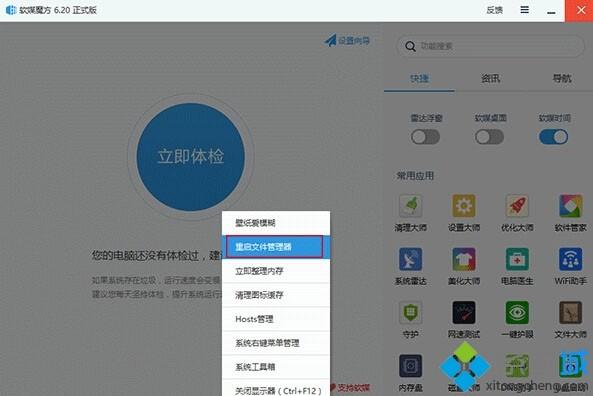Launch the 系统雷达 satellite dish icon

pyautogui.click(x=411, y=259)
